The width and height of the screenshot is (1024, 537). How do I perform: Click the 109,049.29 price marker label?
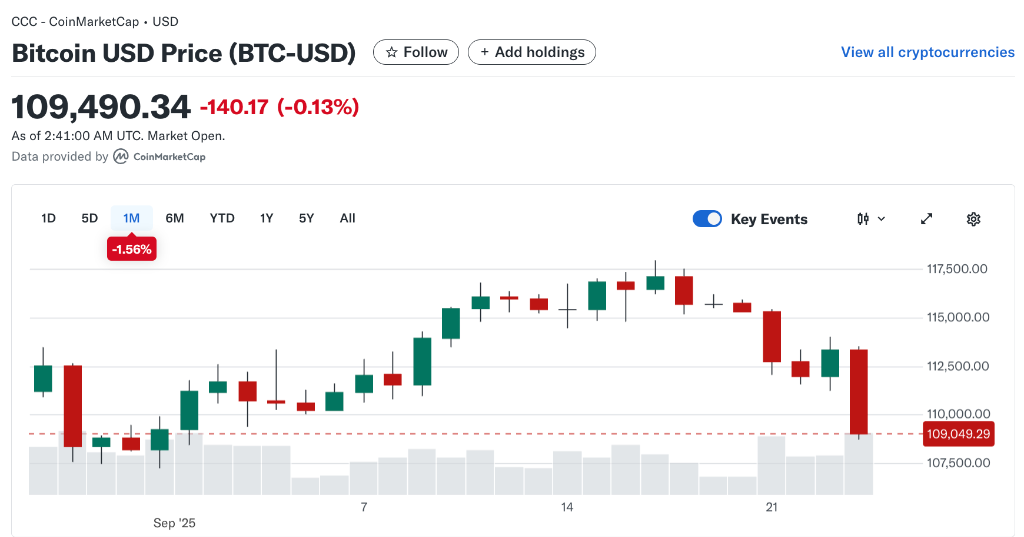point(958,434)
